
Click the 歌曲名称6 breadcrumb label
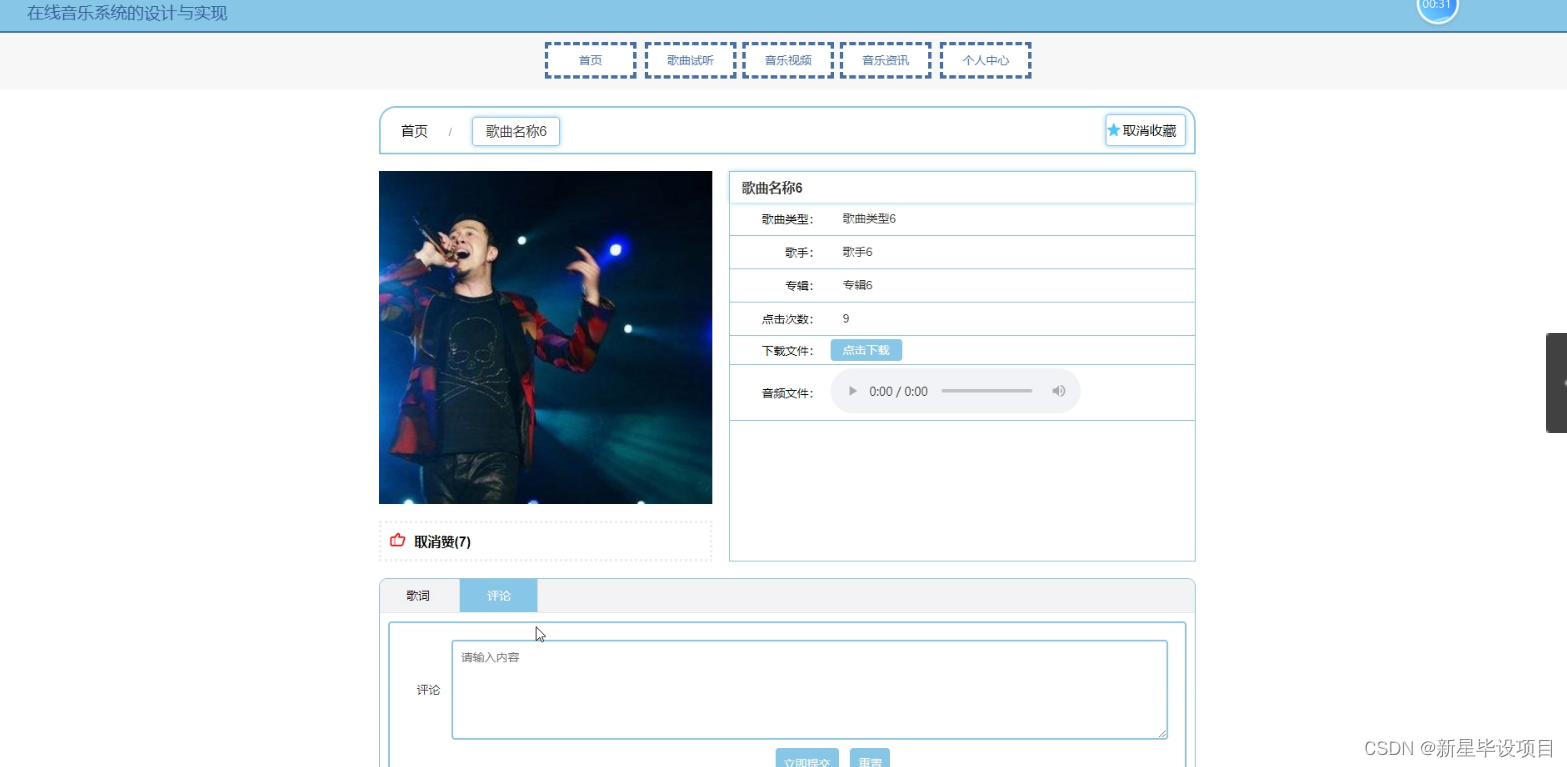tap(515, 130)
